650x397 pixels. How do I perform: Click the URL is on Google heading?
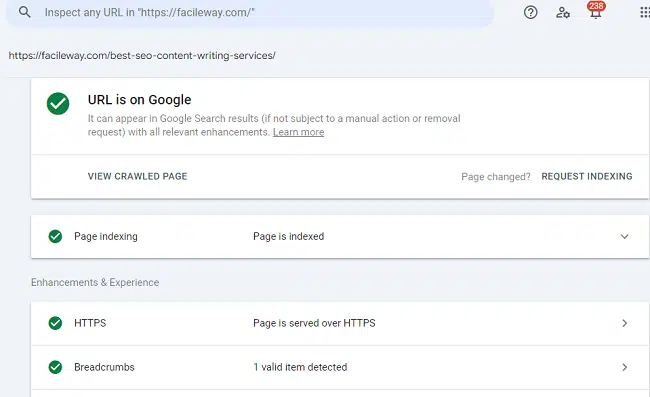[139, 99]
